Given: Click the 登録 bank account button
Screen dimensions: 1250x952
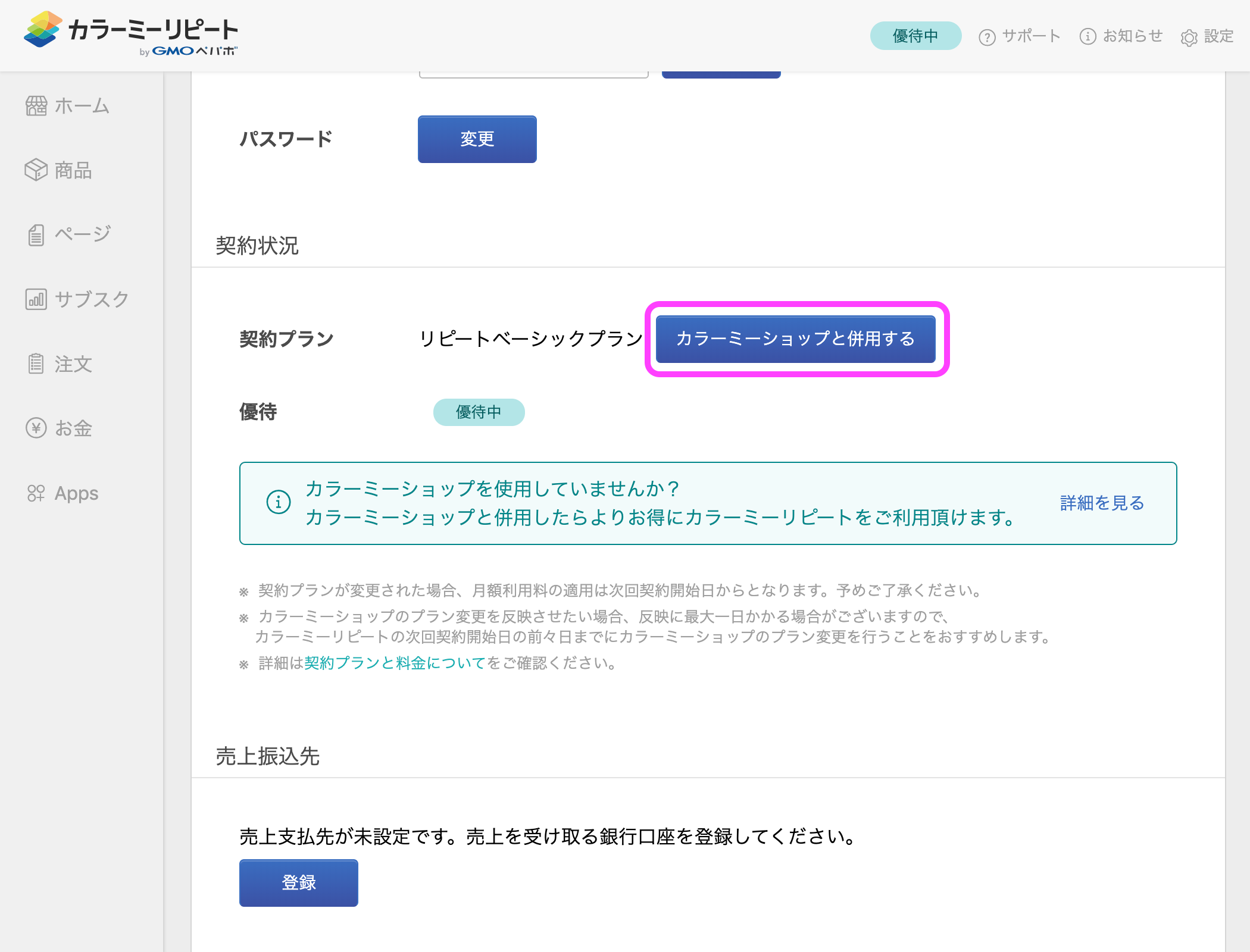Looking at the screenshot, I should [x=298, y=882].
